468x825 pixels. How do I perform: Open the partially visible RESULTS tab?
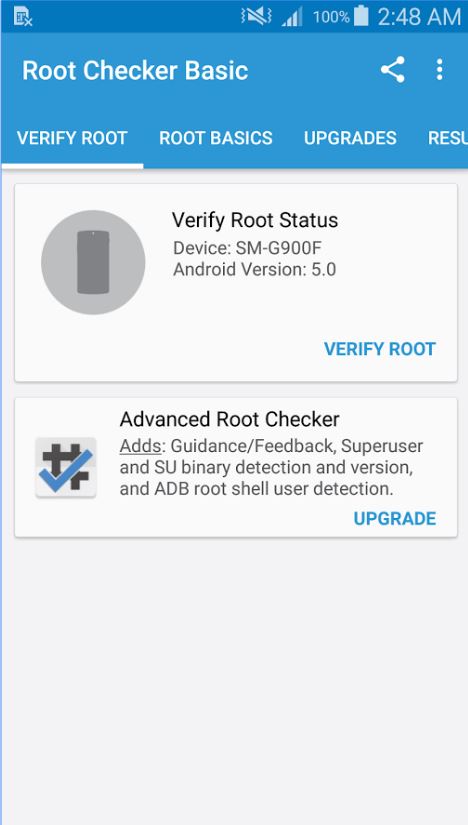coord(447,138)
